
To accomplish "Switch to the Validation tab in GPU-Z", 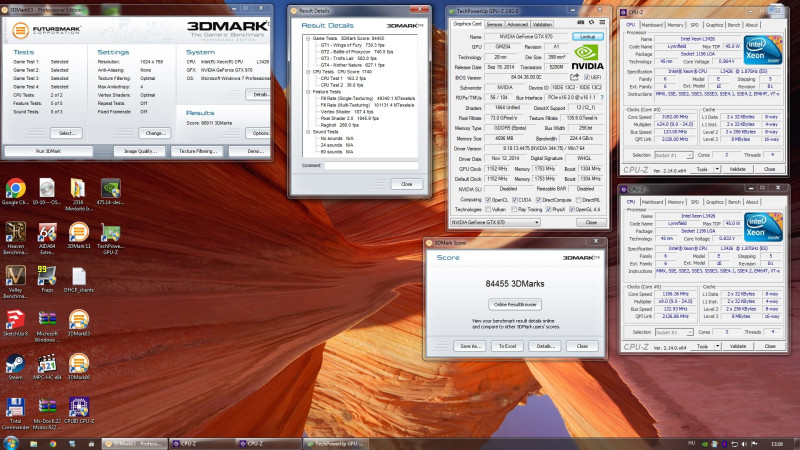I will pyautogui.click(x=542, y=24).
